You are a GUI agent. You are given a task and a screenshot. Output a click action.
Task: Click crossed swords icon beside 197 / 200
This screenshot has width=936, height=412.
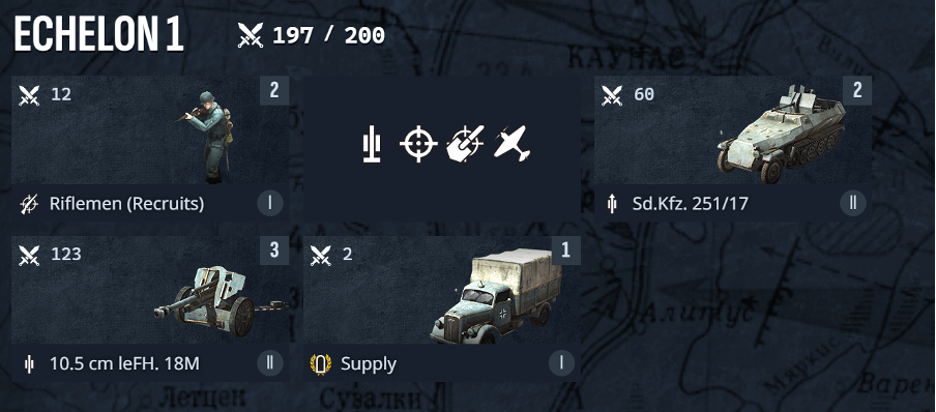click(250, 36)
